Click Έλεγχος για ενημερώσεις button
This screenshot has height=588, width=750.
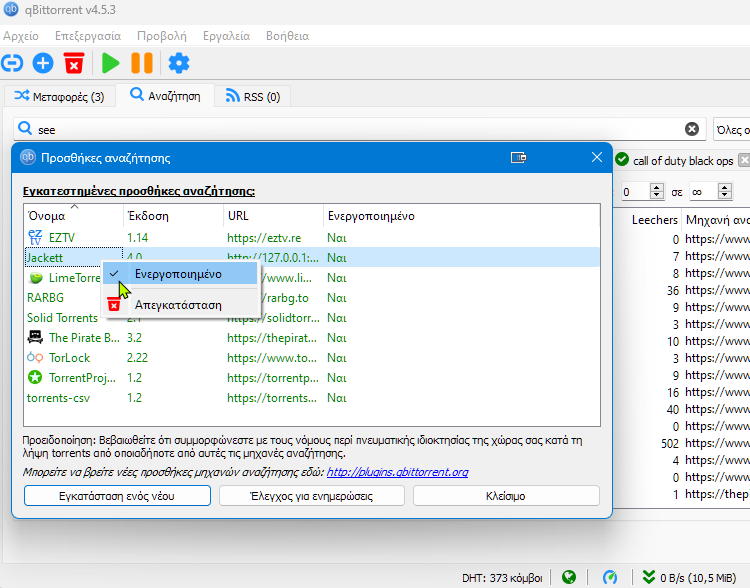click(311, 496)
